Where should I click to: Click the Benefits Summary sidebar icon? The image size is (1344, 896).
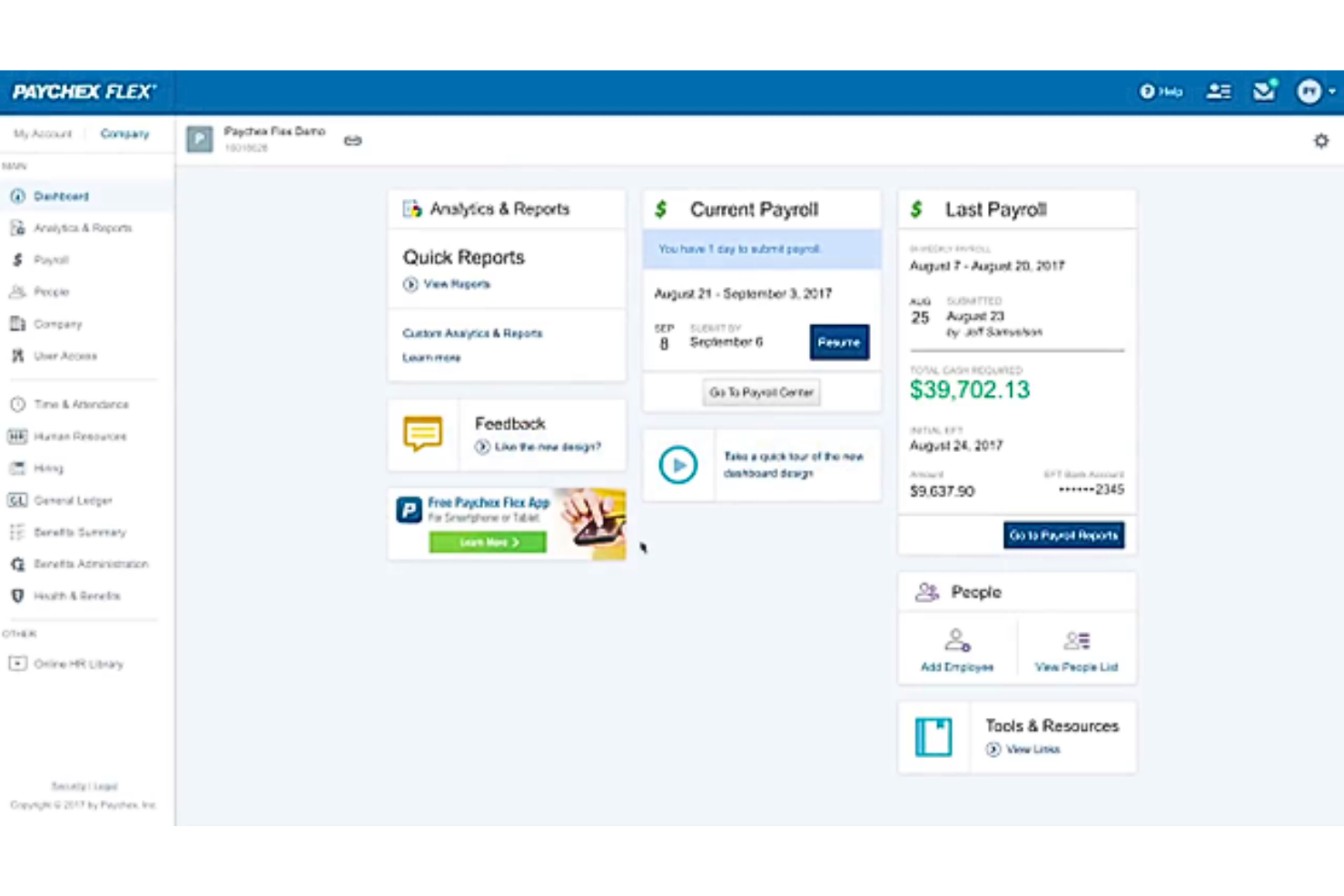pos(17,532)
